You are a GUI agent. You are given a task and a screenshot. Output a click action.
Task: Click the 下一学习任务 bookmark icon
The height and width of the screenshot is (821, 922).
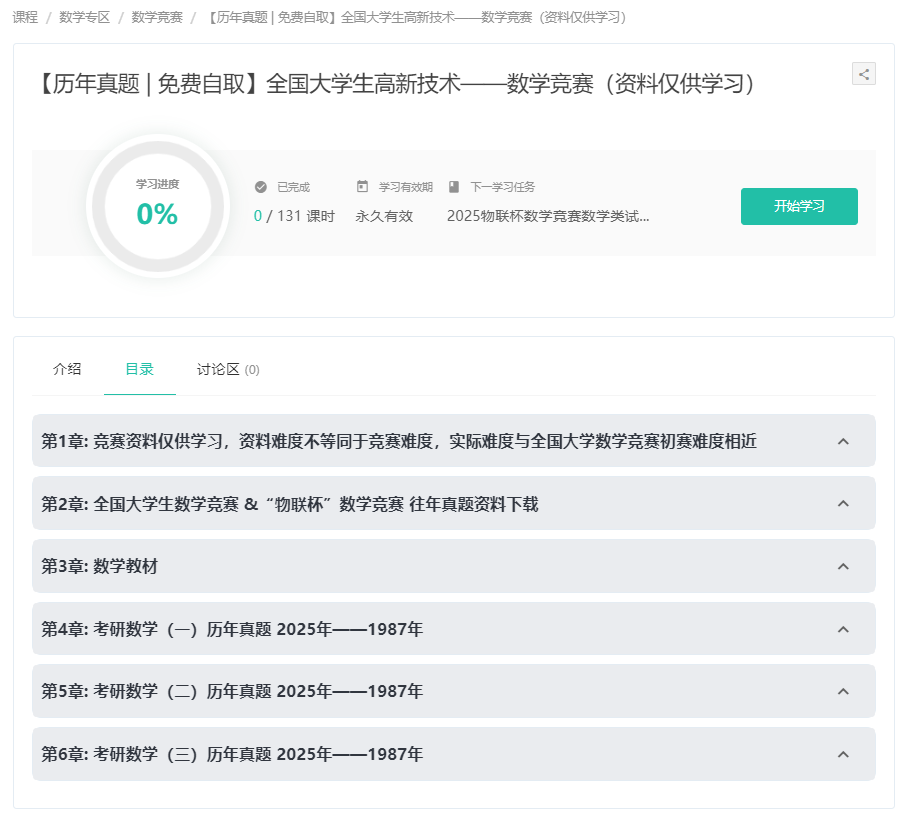pos(454,187)
